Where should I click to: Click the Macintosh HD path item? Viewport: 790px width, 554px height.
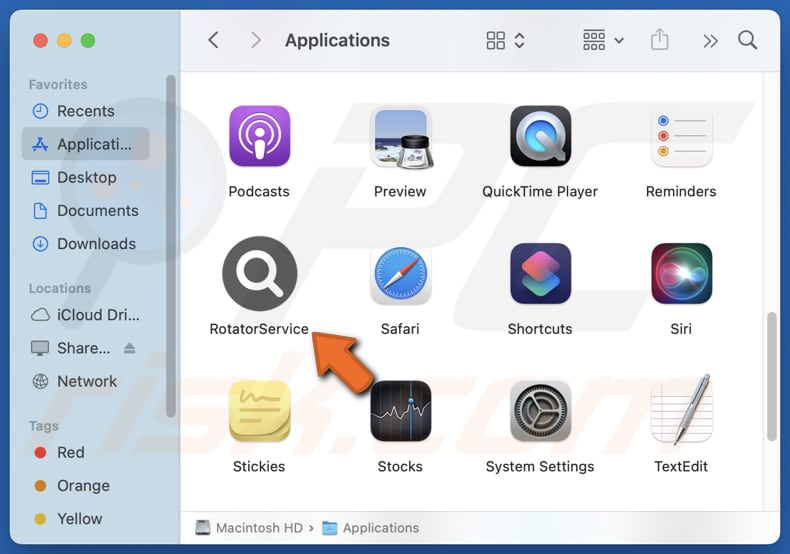pyautogui.click(x=249, y=528)
